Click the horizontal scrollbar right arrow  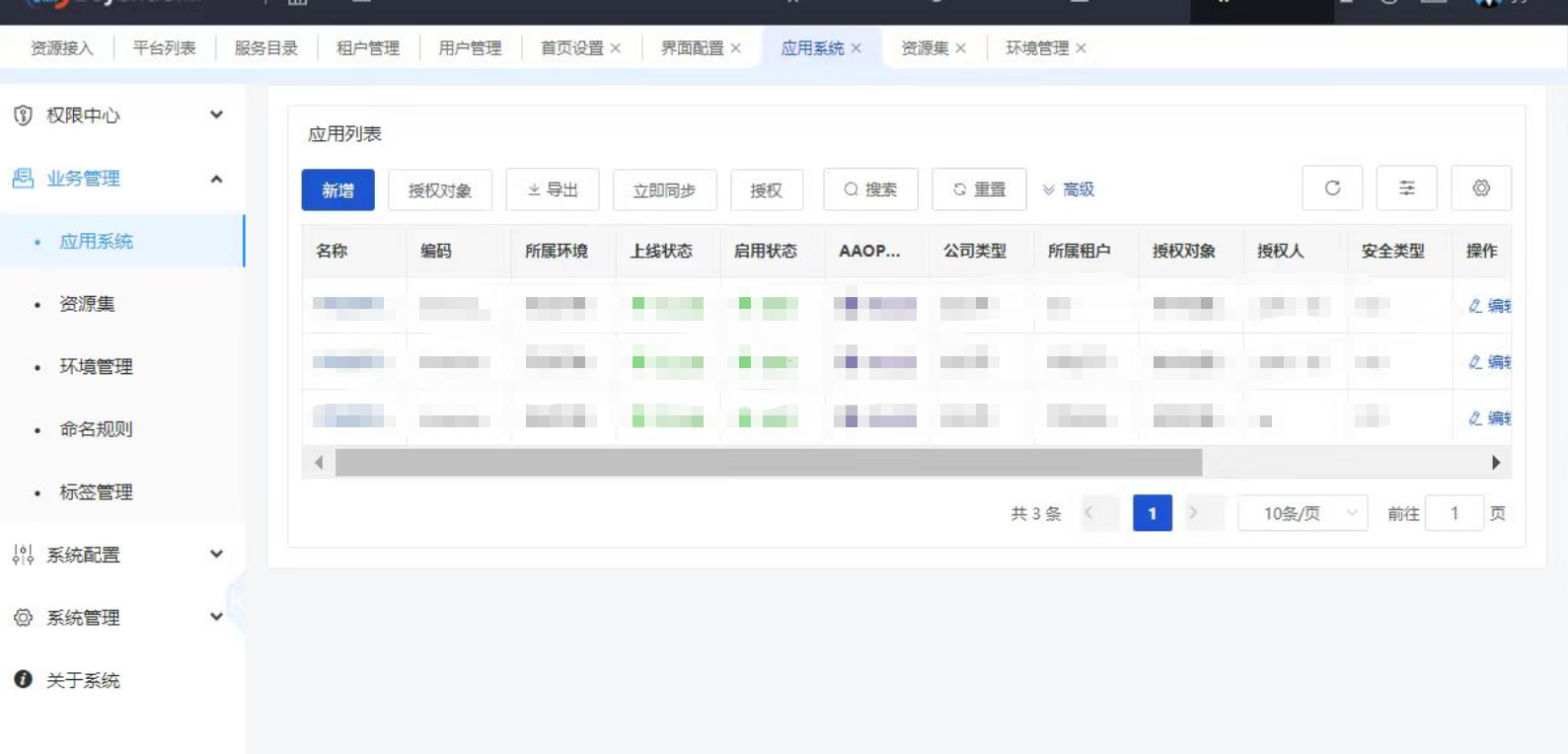tap(1496, 463)
